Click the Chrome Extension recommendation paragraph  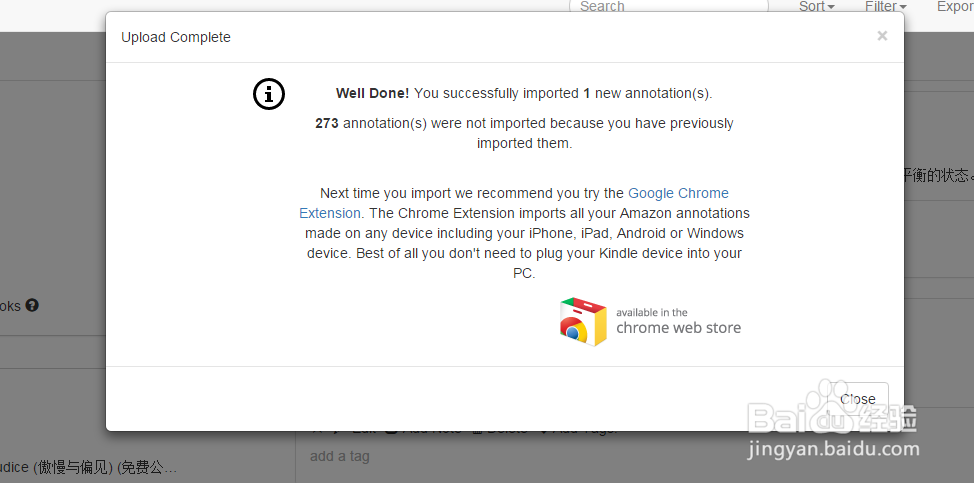524,233
